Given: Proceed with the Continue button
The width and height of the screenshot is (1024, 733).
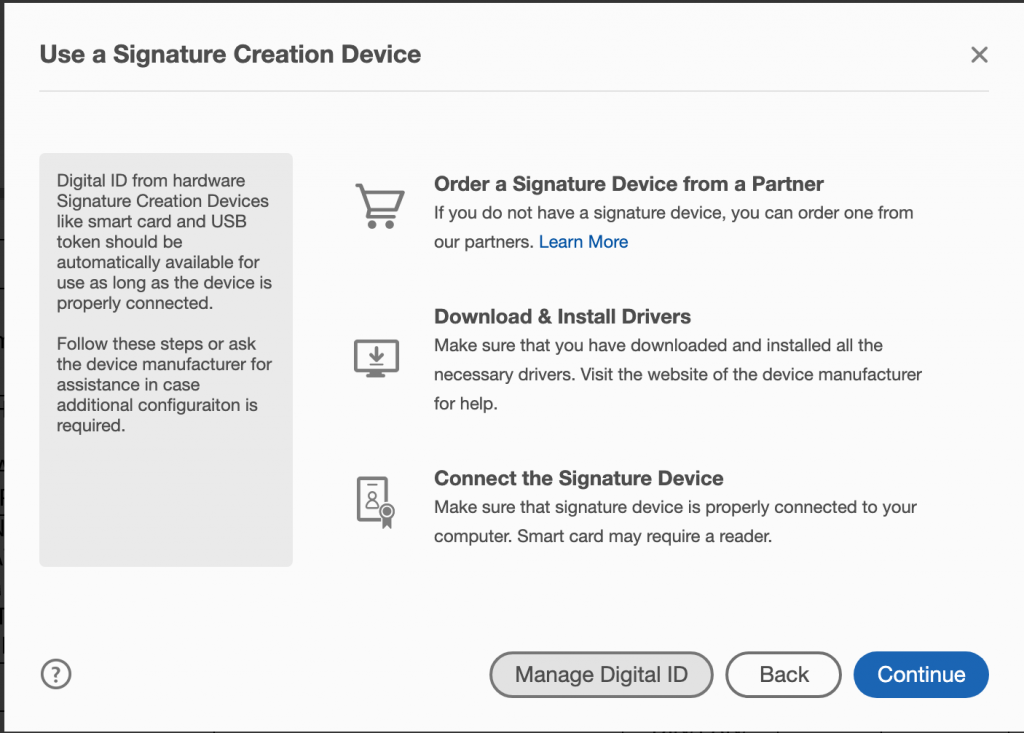Looking at the screenshot, I should click(921, 674).
